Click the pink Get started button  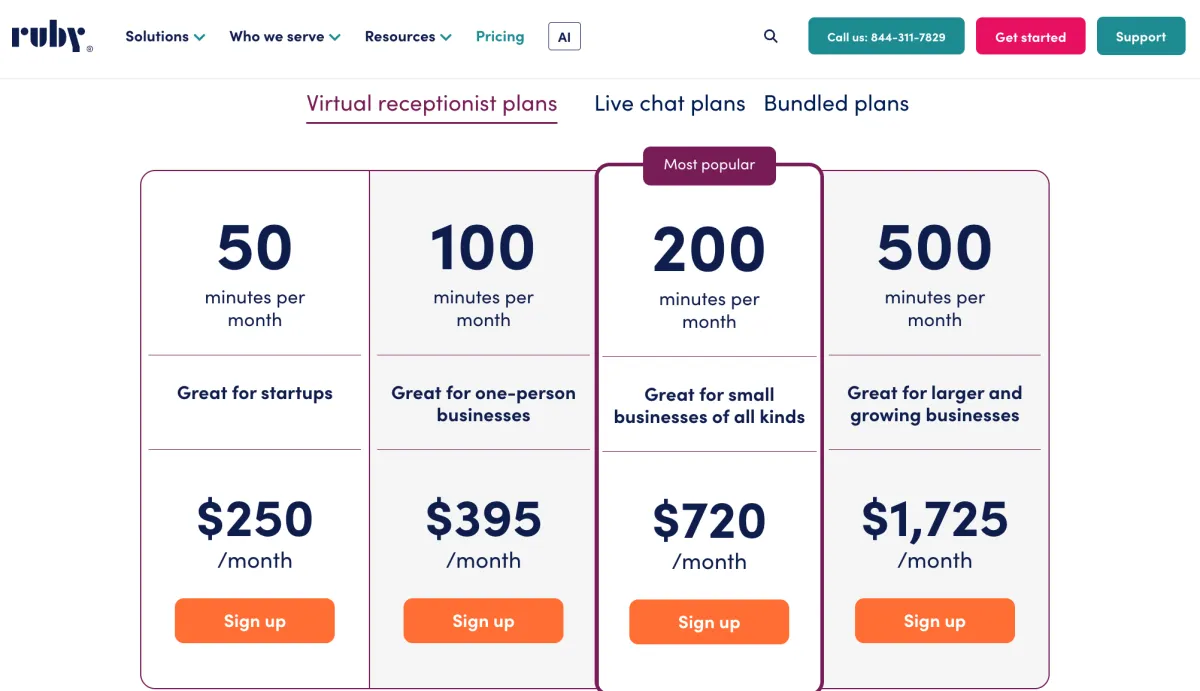point(1030,37)
